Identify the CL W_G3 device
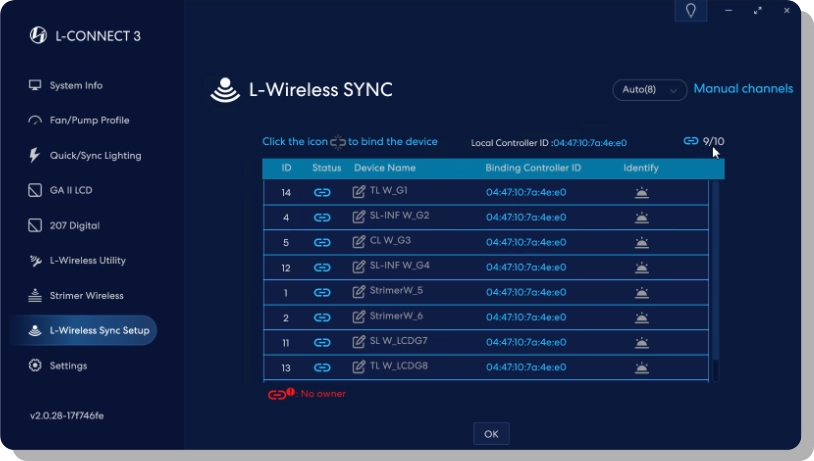This screenshot has width=814, height=461. (642, 242)
